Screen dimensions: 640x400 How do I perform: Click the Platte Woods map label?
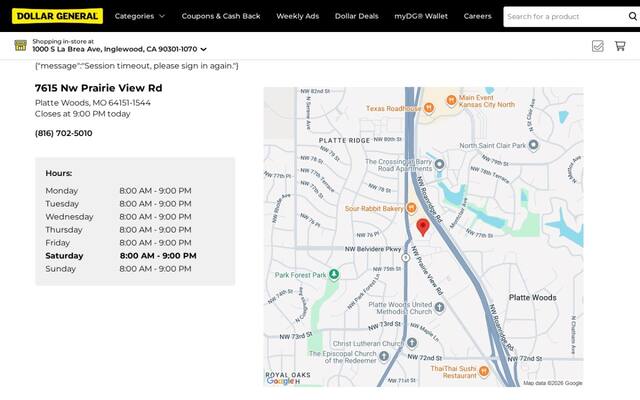[x=532, y=298]
